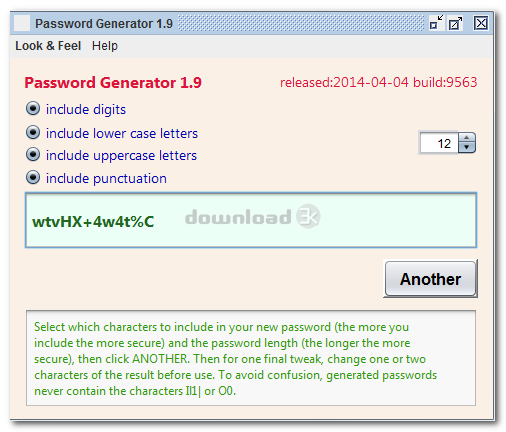Screen dimensions: 506x432
Task: Click the iconify window button in title bar
Action: 436,23
